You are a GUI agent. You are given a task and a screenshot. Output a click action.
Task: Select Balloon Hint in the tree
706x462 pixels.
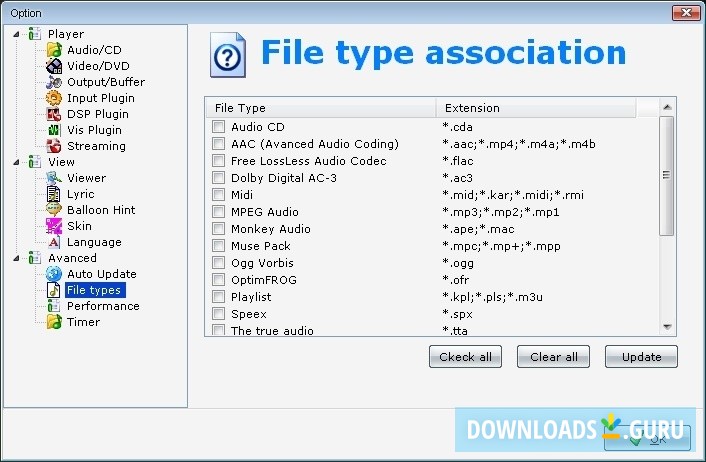click(101, 210)
